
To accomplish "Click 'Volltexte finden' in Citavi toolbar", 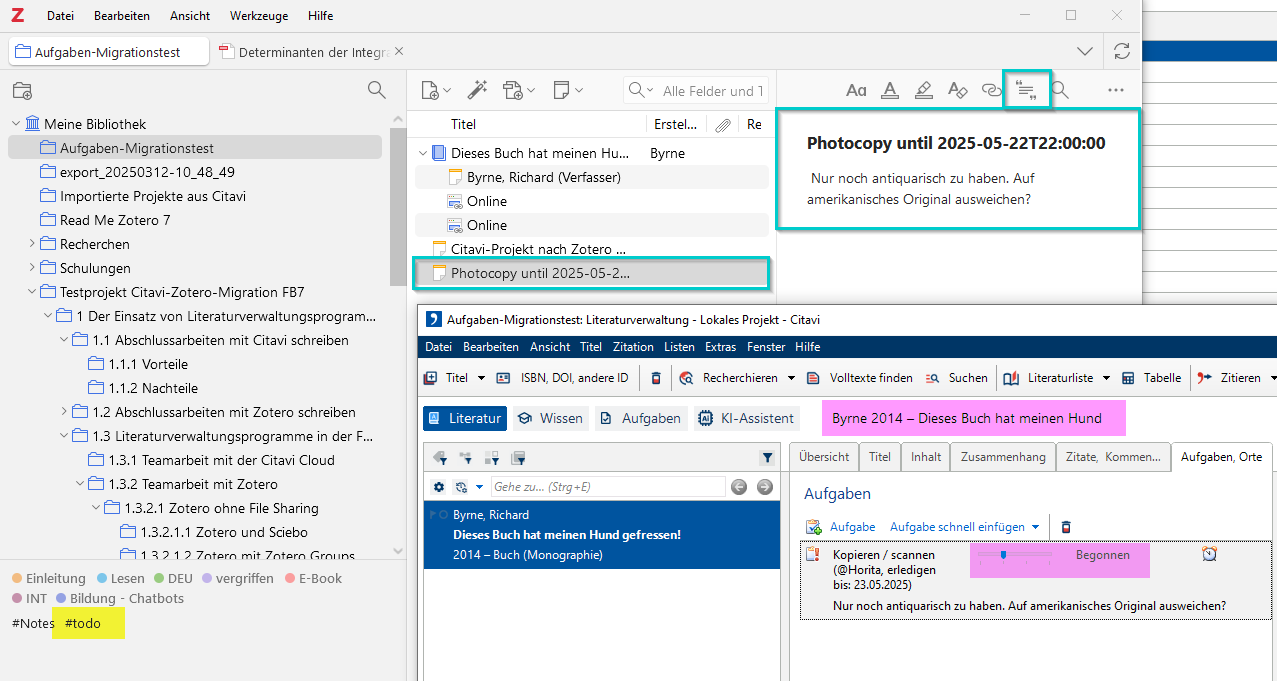I will pos(859,378).
